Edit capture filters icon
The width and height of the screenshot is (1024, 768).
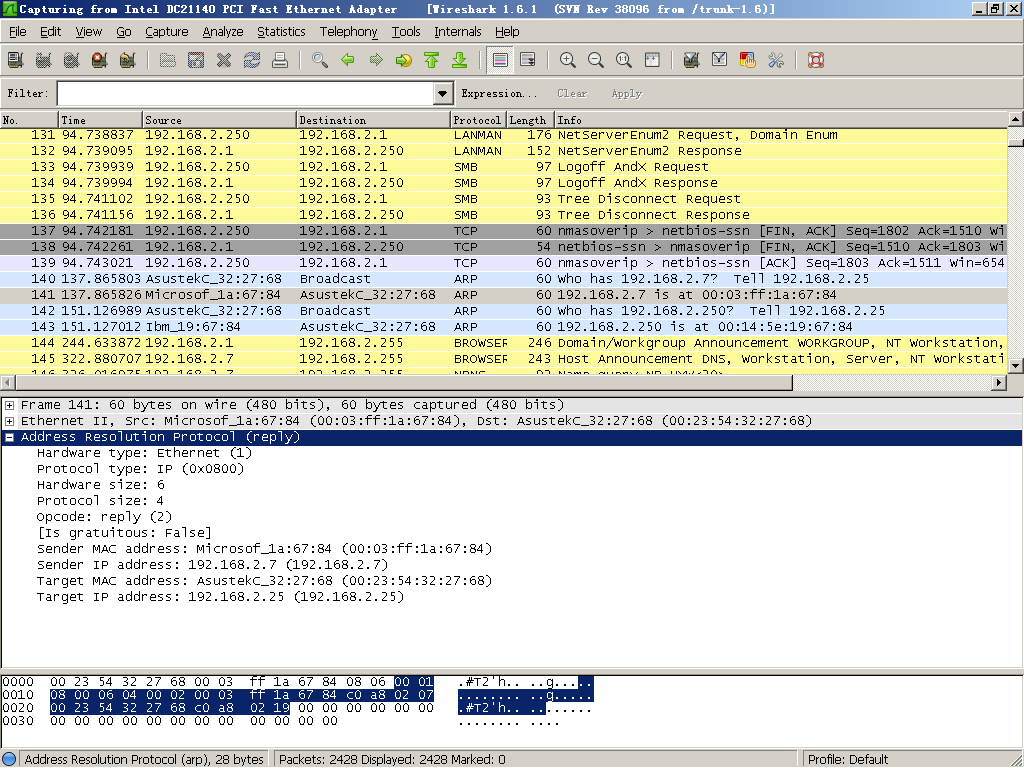pyautogui.click(x=692, y=60)
